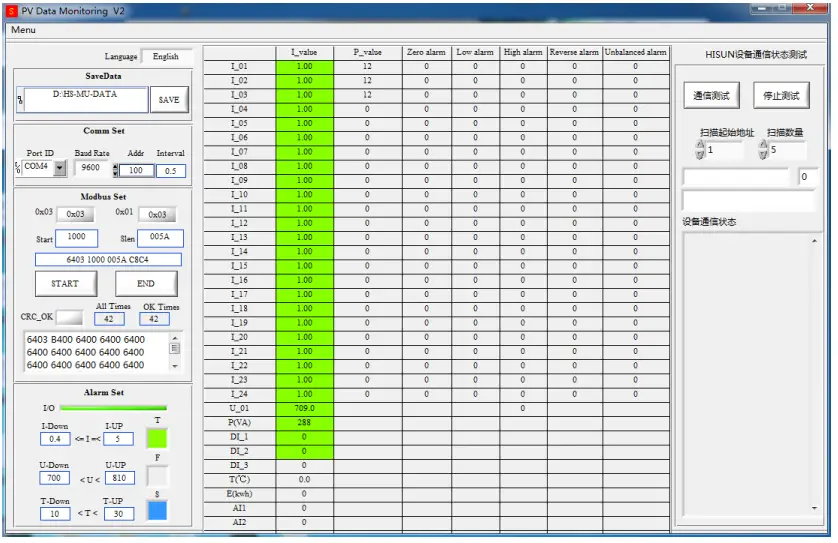Viewport: 838px width, 543px height.
Task: Click the CRC_OK indicator box
Action: [x=69, y=317]
